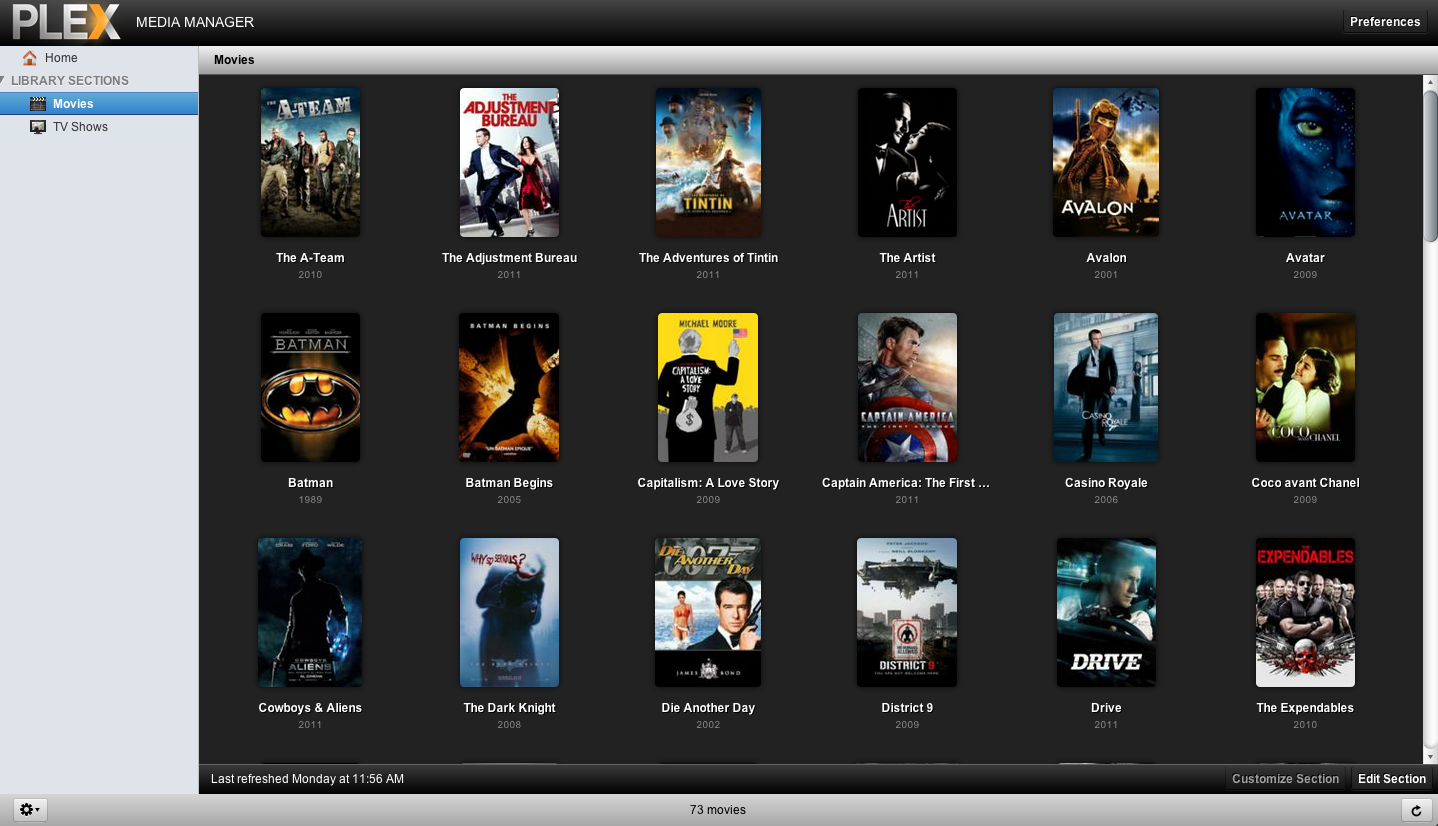Viewport: 1438px width, 826px height.
Task: Click the Plex logo
Action: [x=66, y=22]
